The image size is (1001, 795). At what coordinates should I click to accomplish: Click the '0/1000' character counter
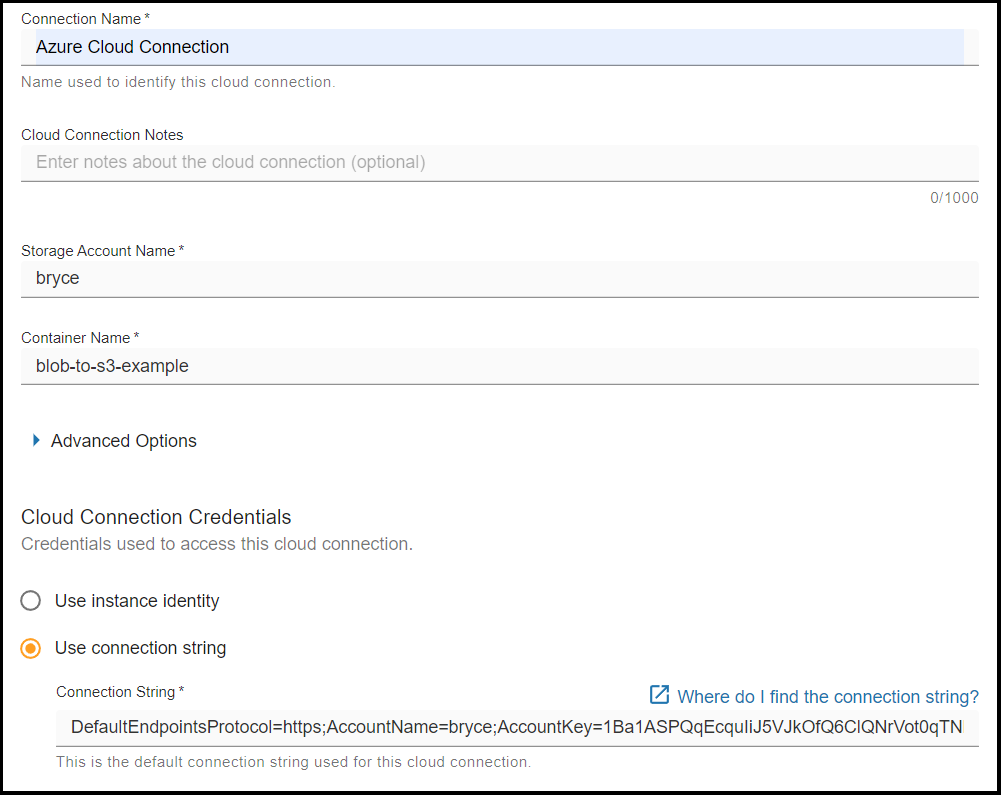click(954, 198)
